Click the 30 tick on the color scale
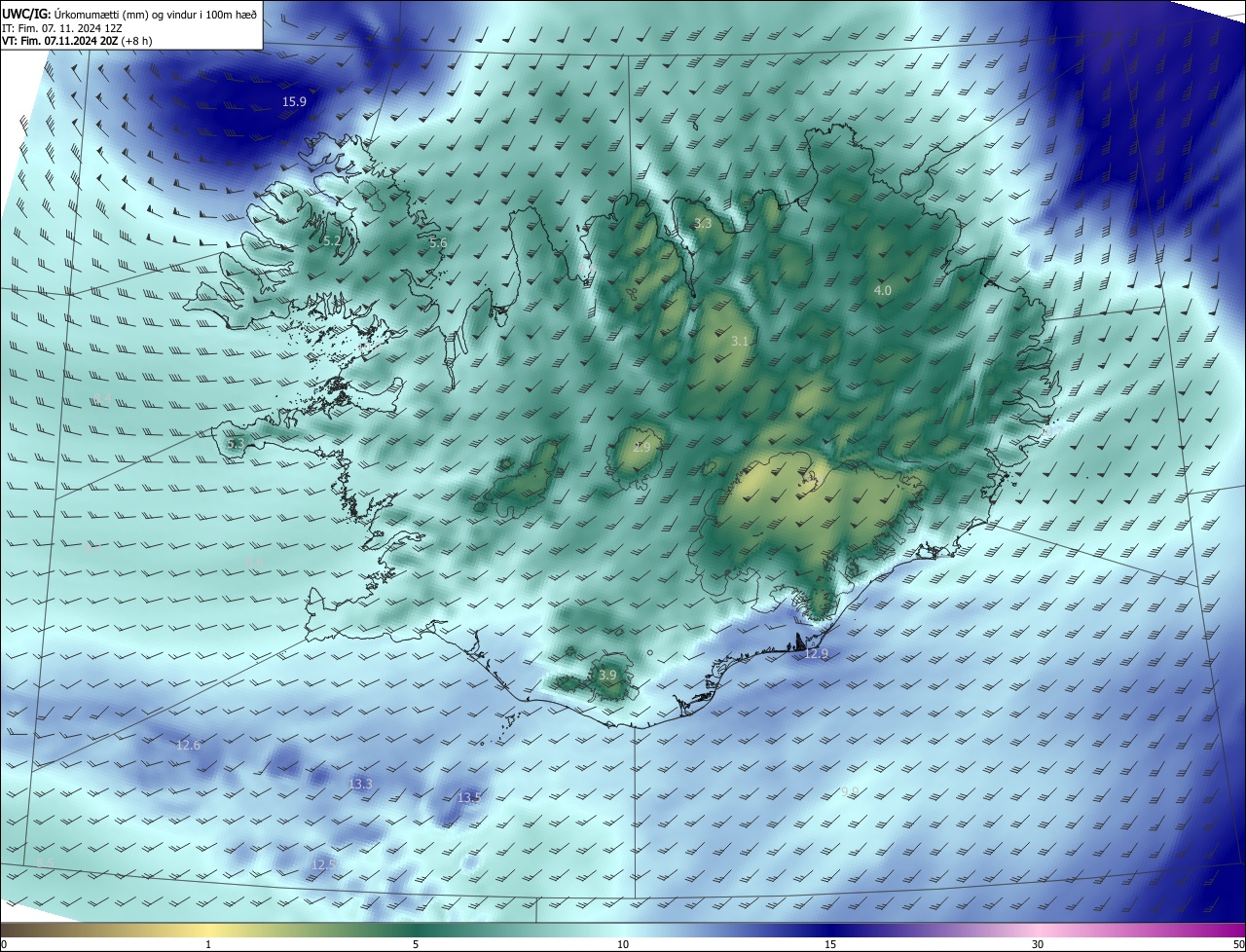1246x952 pixels. coord(1038,945)
